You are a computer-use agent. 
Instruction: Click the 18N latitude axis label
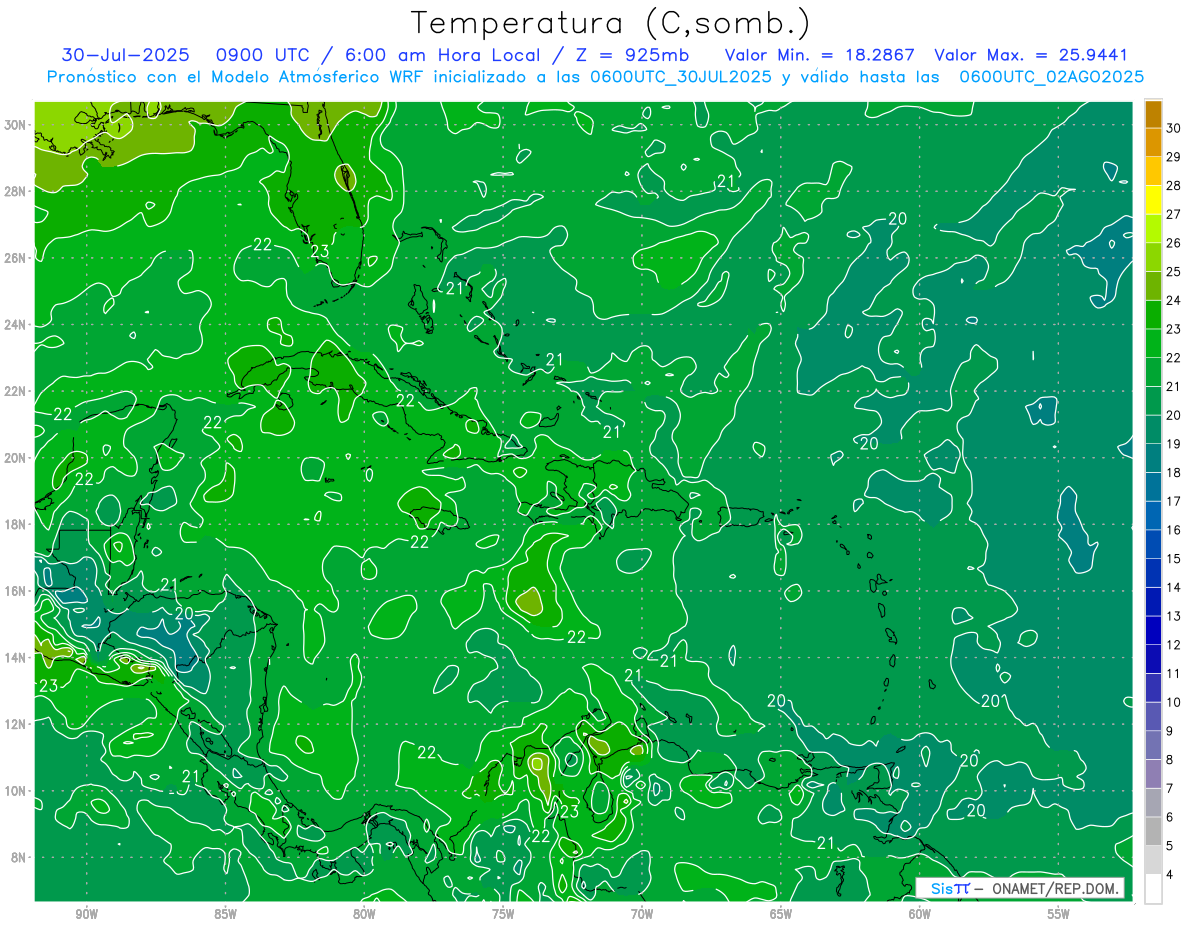(17, 524)
